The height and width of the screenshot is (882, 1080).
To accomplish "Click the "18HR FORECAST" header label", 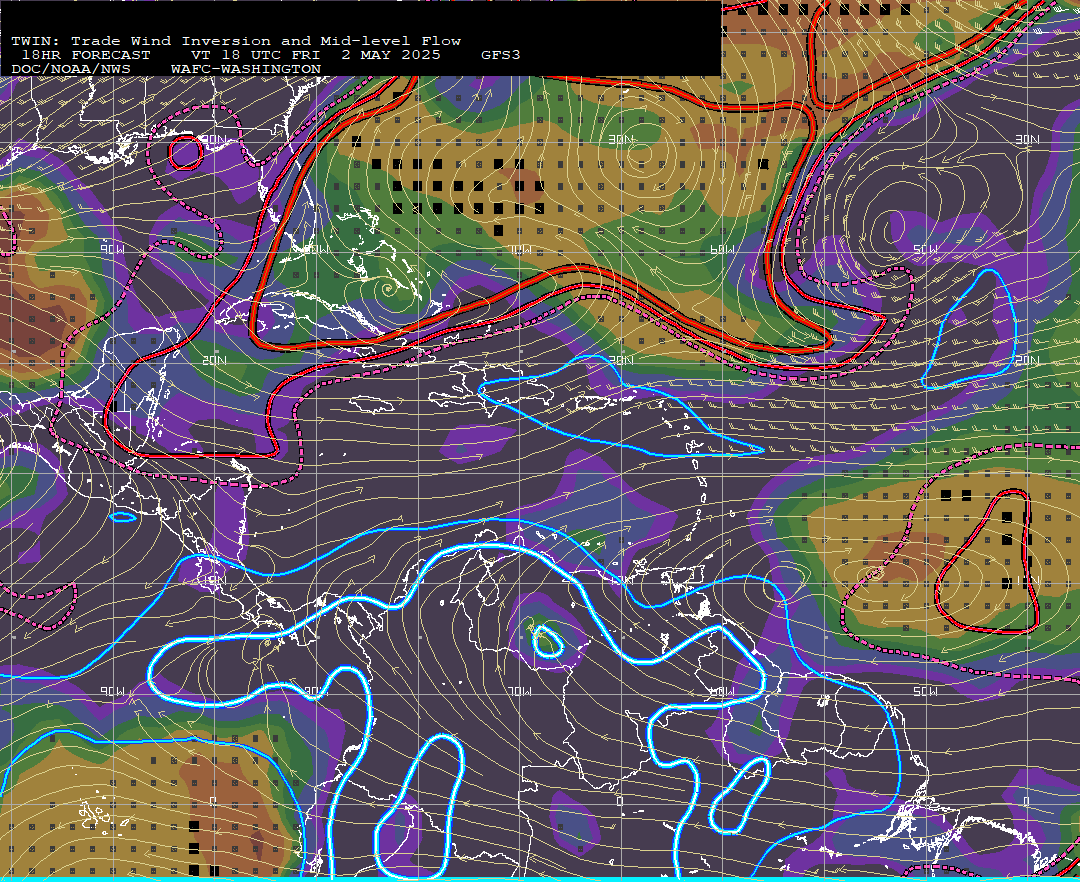I will tap(86, 55).
